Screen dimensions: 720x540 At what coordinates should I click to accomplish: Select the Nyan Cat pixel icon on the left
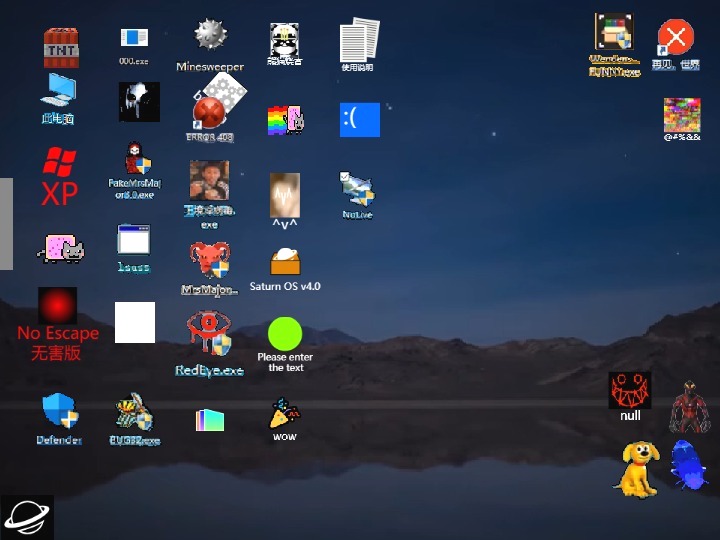[x=60, y=248]
